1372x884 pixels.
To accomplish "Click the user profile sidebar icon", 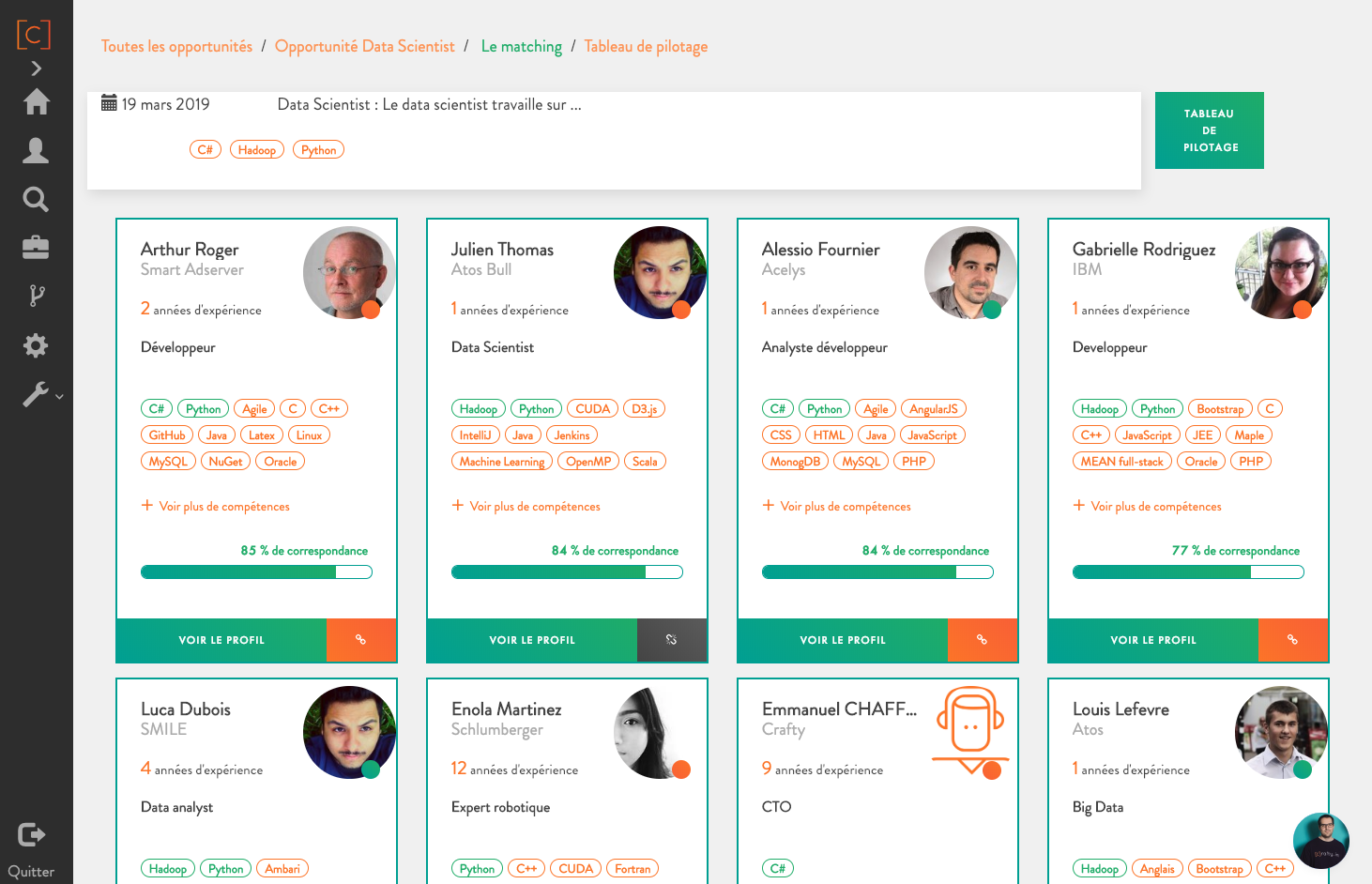I will click(x=36, y=150).
